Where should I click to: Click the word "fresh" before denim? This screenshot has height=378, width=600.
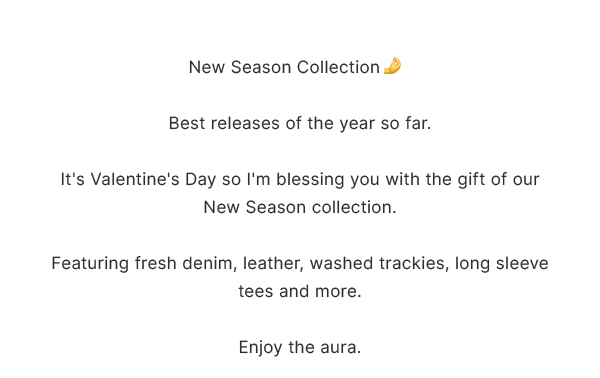[155, 264]
